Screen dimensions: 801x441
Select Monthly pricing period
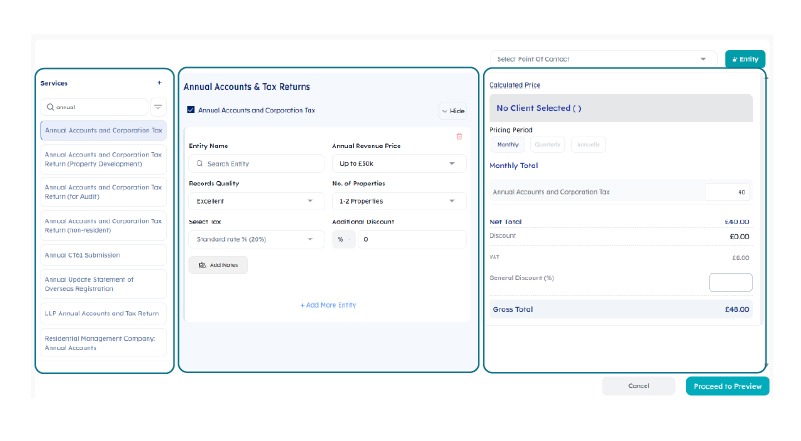(509, 145)
